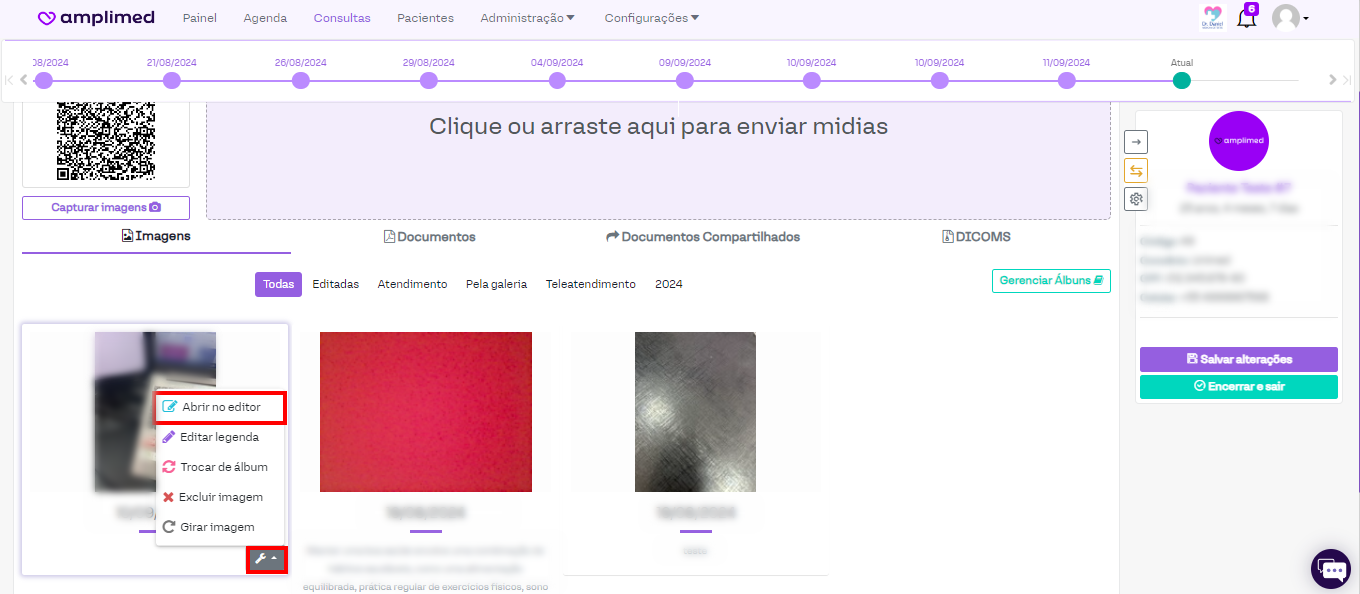Open the red image thumbnail
This screenshot has height=594, width=1360.
(x=425, y=412)
